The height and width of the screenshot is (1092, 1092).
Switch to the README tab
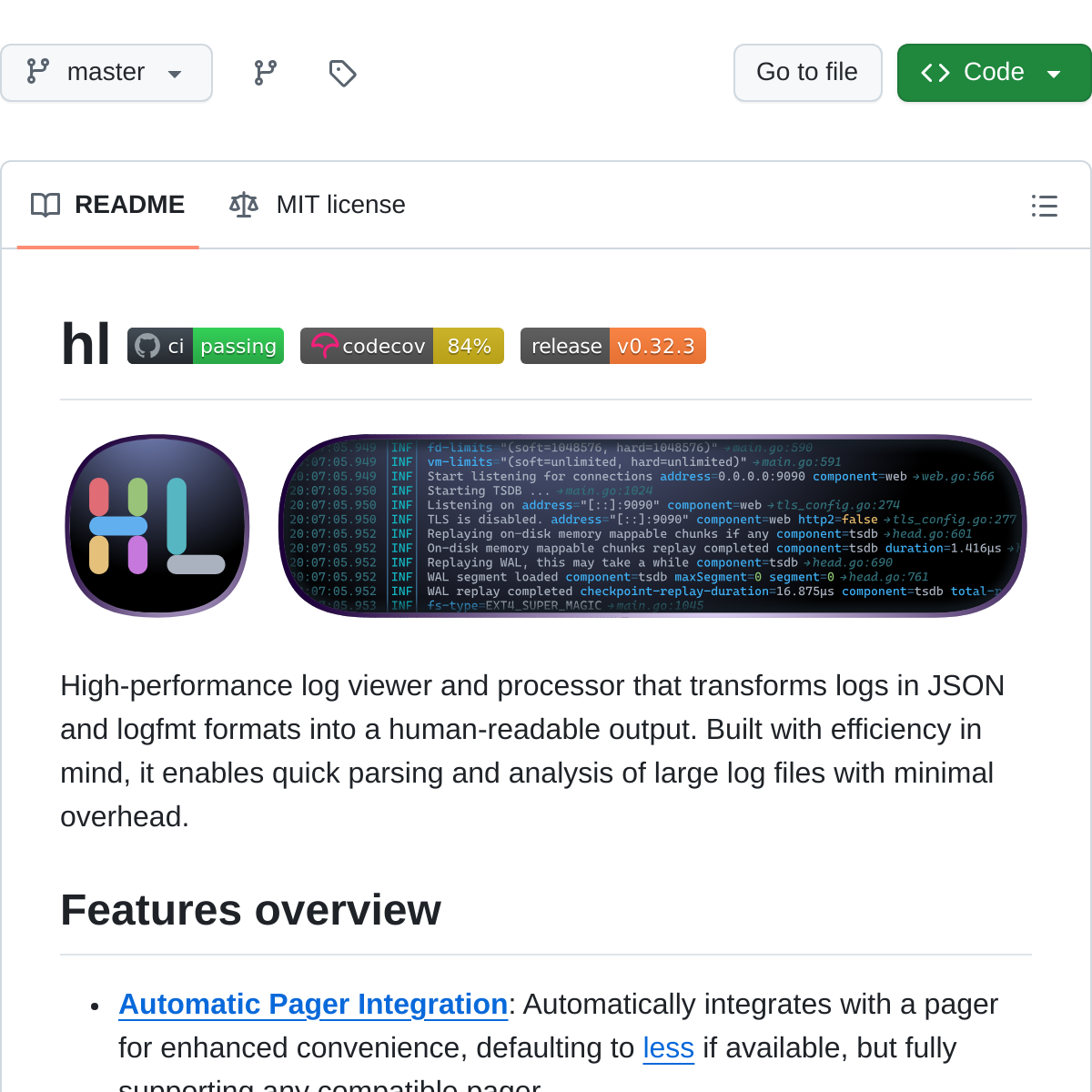click(x=108, y=205)
